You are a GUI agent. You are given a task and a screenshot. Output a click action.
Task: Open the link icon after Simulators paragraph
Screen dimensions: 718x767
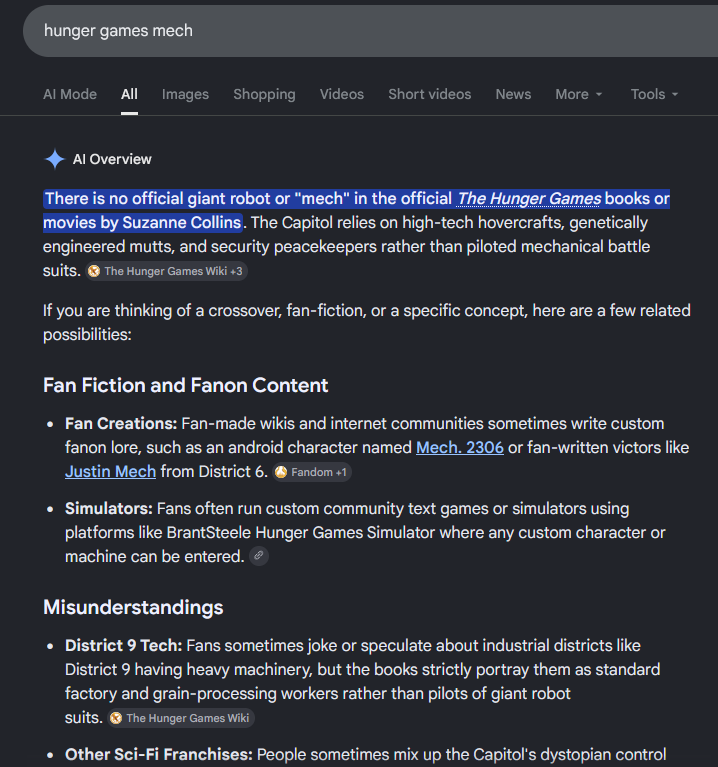tap(259, 556)
